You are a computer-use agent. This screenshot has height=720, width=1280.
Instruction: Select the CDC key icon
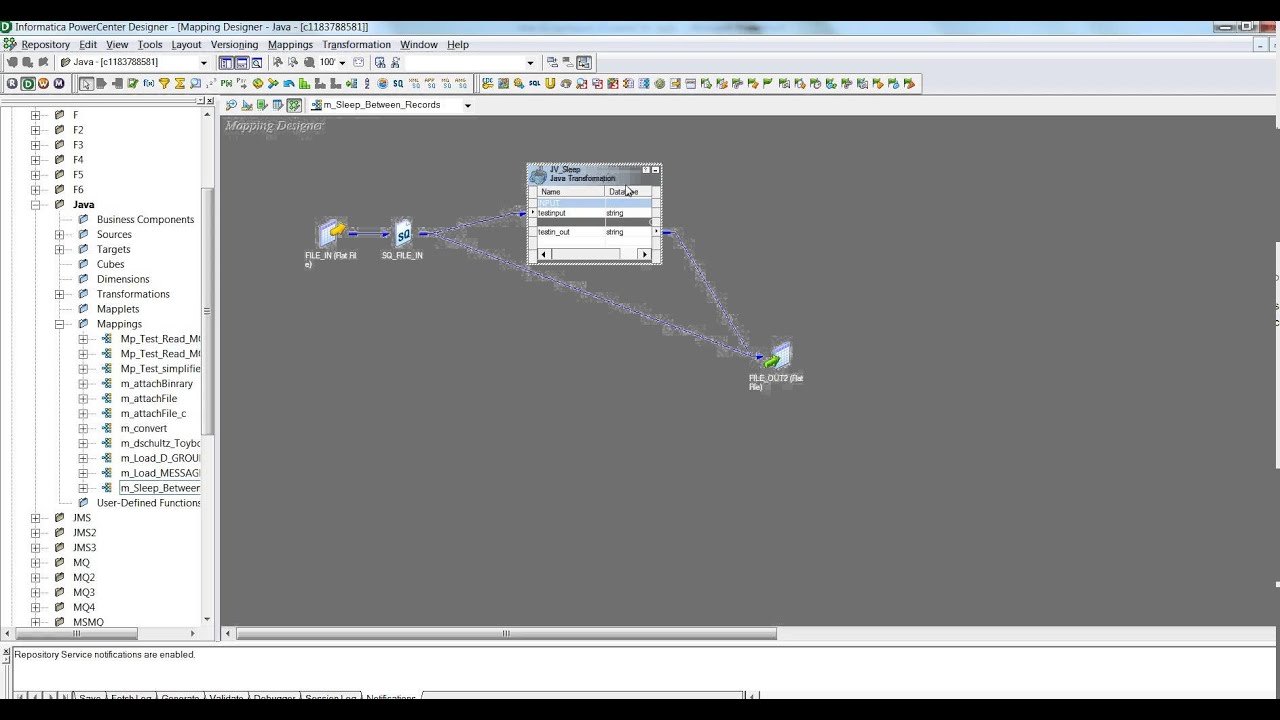[x=487, y=84]
